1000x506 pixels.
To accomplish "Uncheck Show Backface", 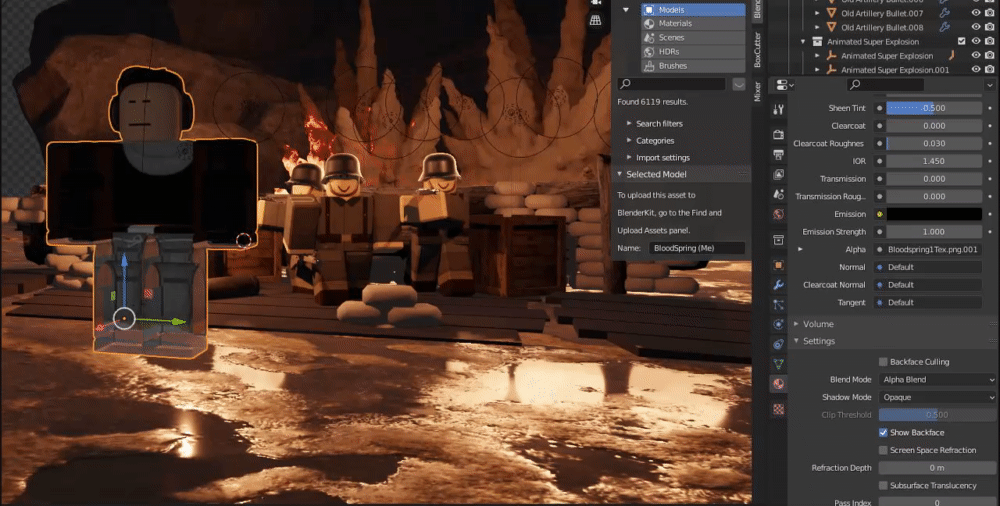I will (x=883, y=433).
